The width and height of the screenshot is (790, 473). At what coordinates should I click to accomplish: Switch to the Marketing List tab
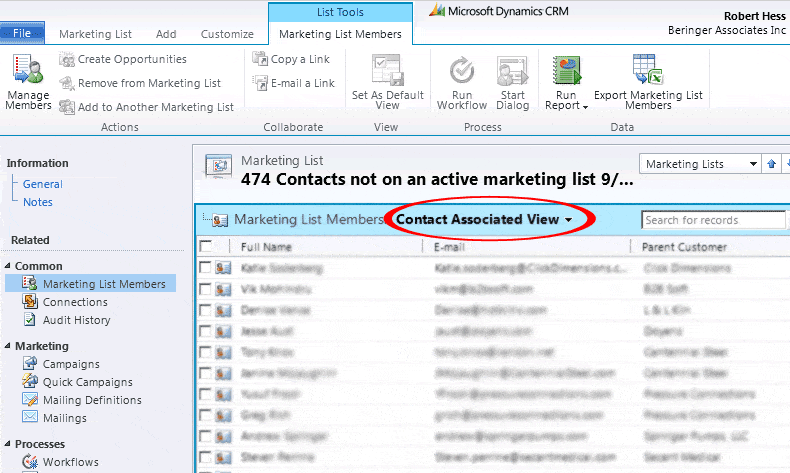coord(95,34)
